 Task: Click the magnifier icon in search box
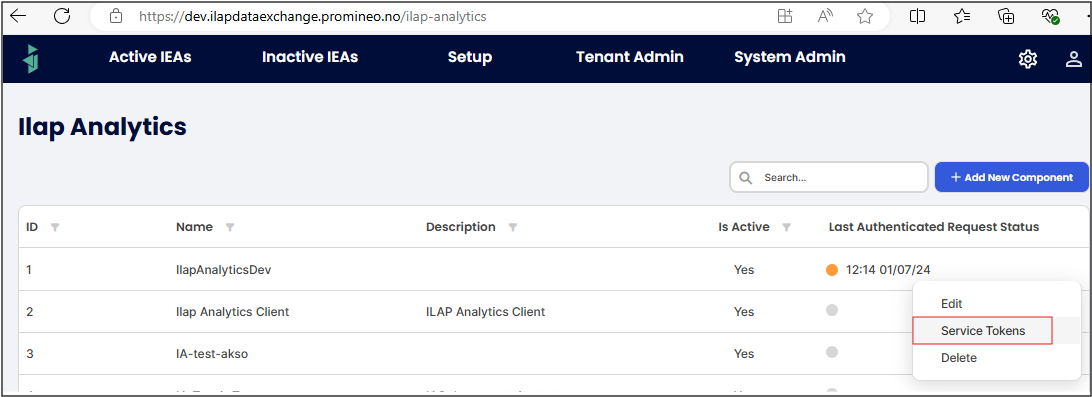point(745,178)
